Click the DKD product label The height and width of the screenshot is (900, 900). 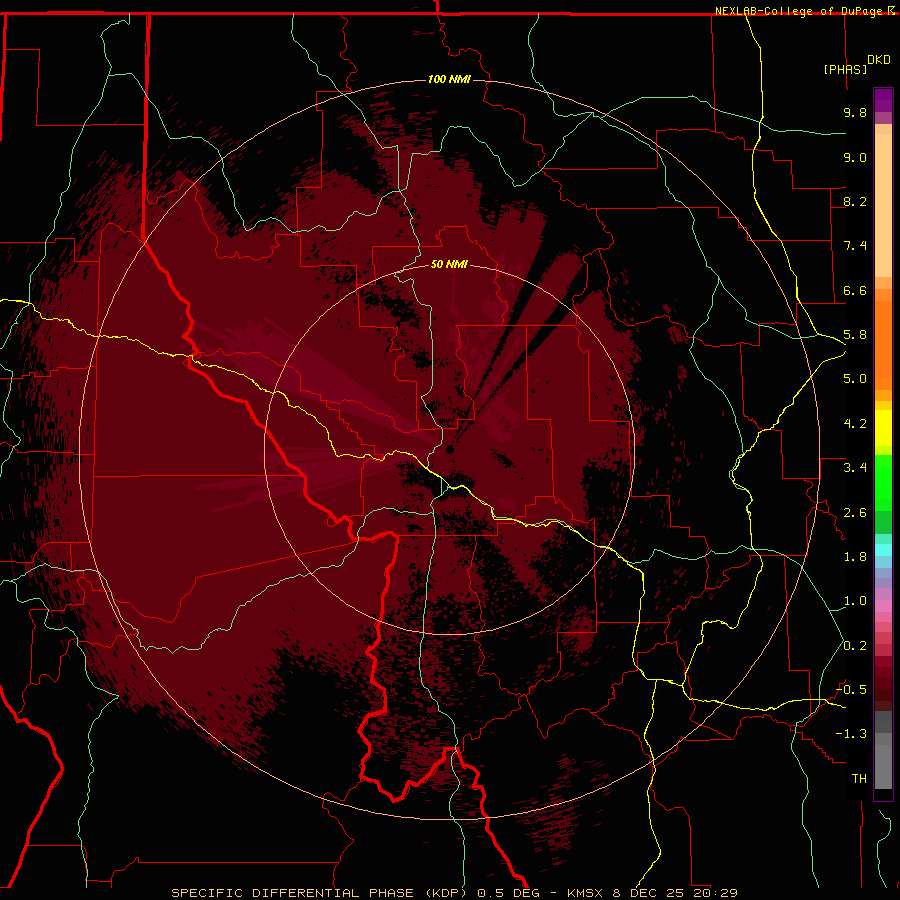879,60
